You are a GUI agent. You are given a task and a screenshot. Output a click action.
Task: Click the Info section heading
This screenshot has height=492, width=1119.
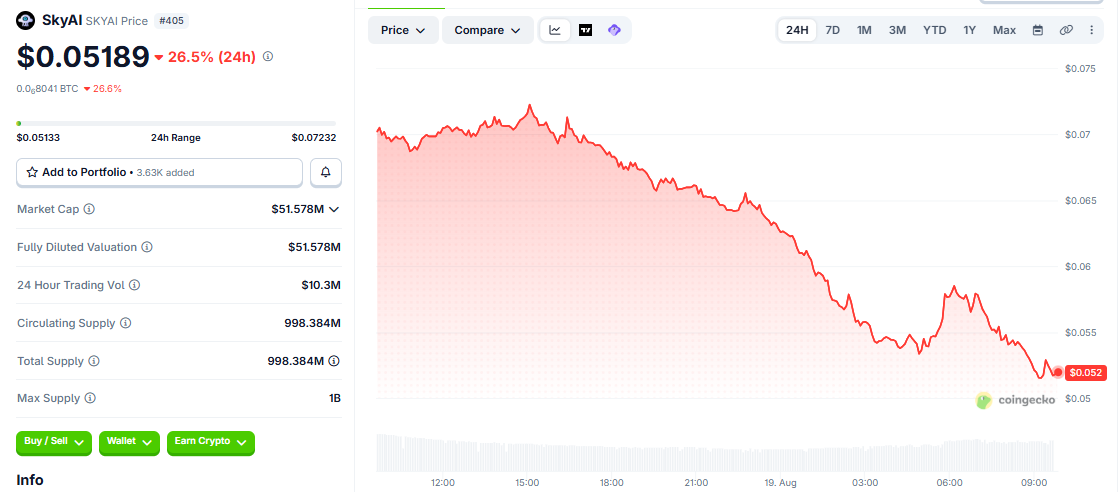pos(30,480)
